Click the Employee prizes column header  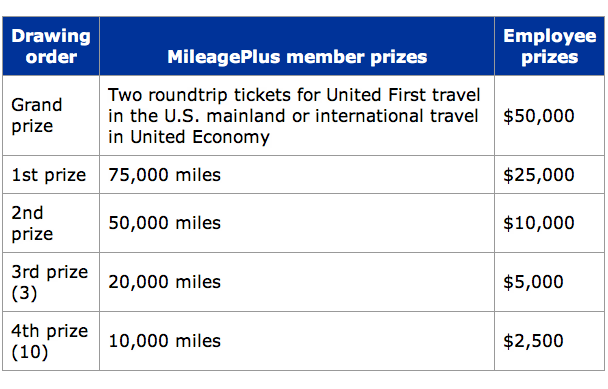point(549,46)
